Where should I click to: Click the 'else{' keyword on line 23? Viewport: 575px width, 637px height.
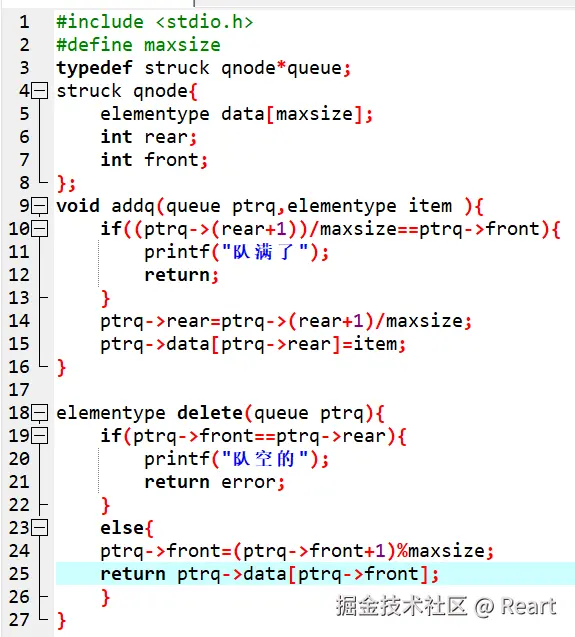(x=126, y=528)
